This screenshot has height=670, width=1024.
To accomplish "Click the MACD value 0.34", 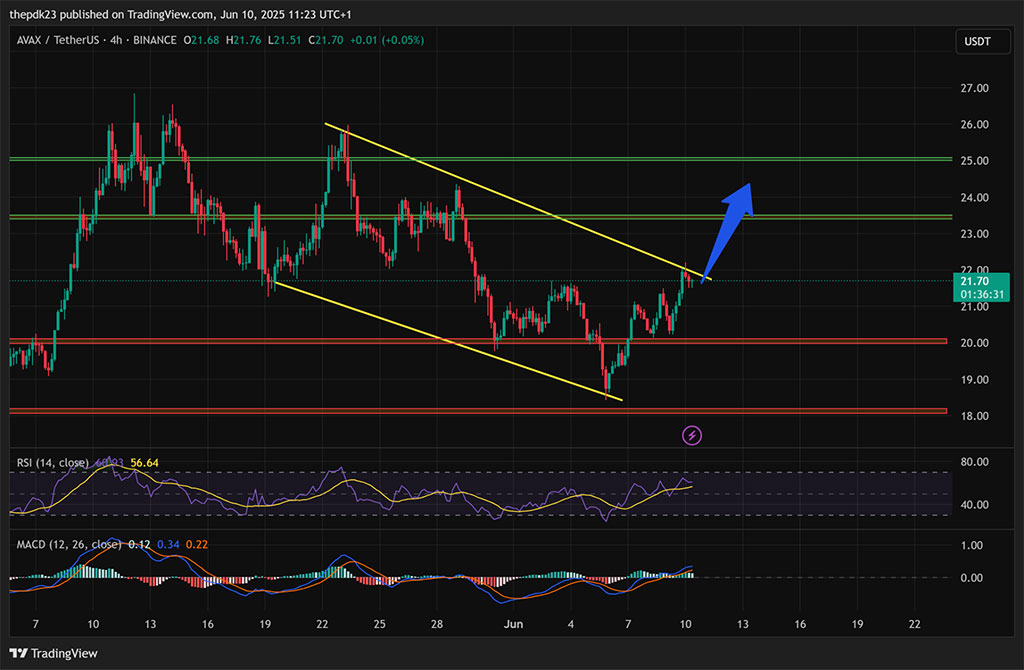I will [x=168, y=545].
